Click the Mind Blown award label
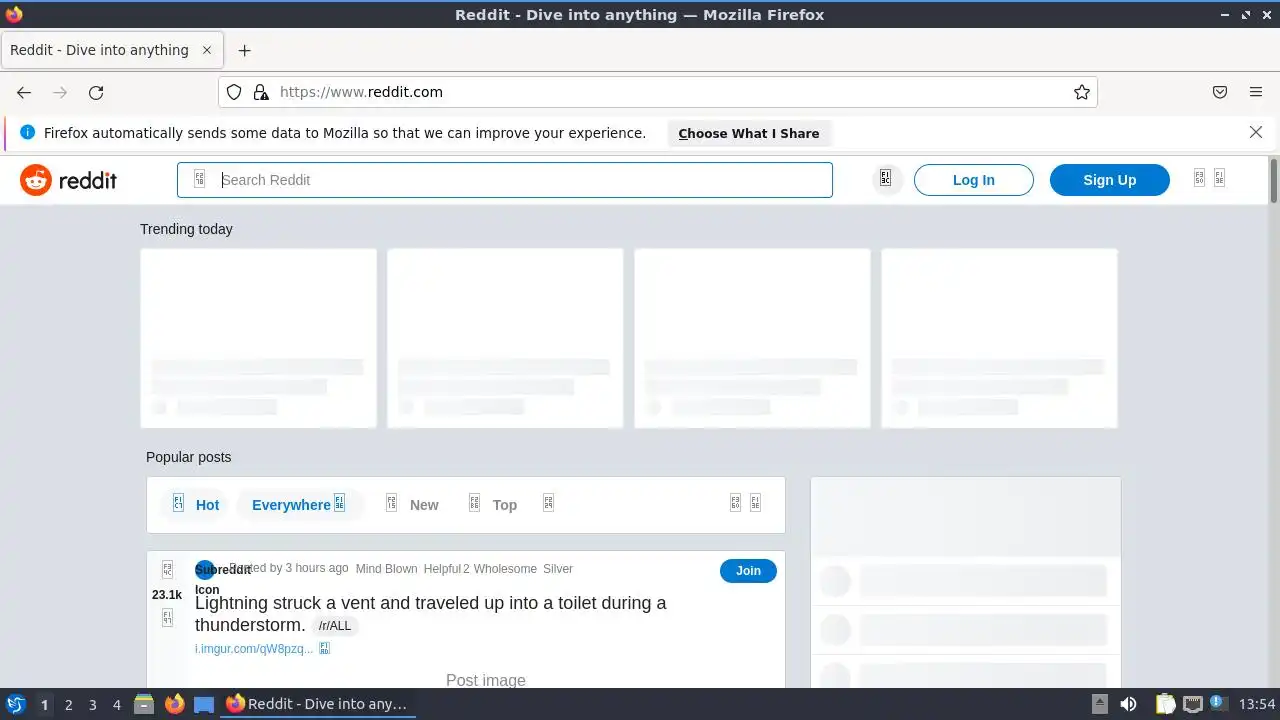1280x720 pixels. (x=386, y=569)
